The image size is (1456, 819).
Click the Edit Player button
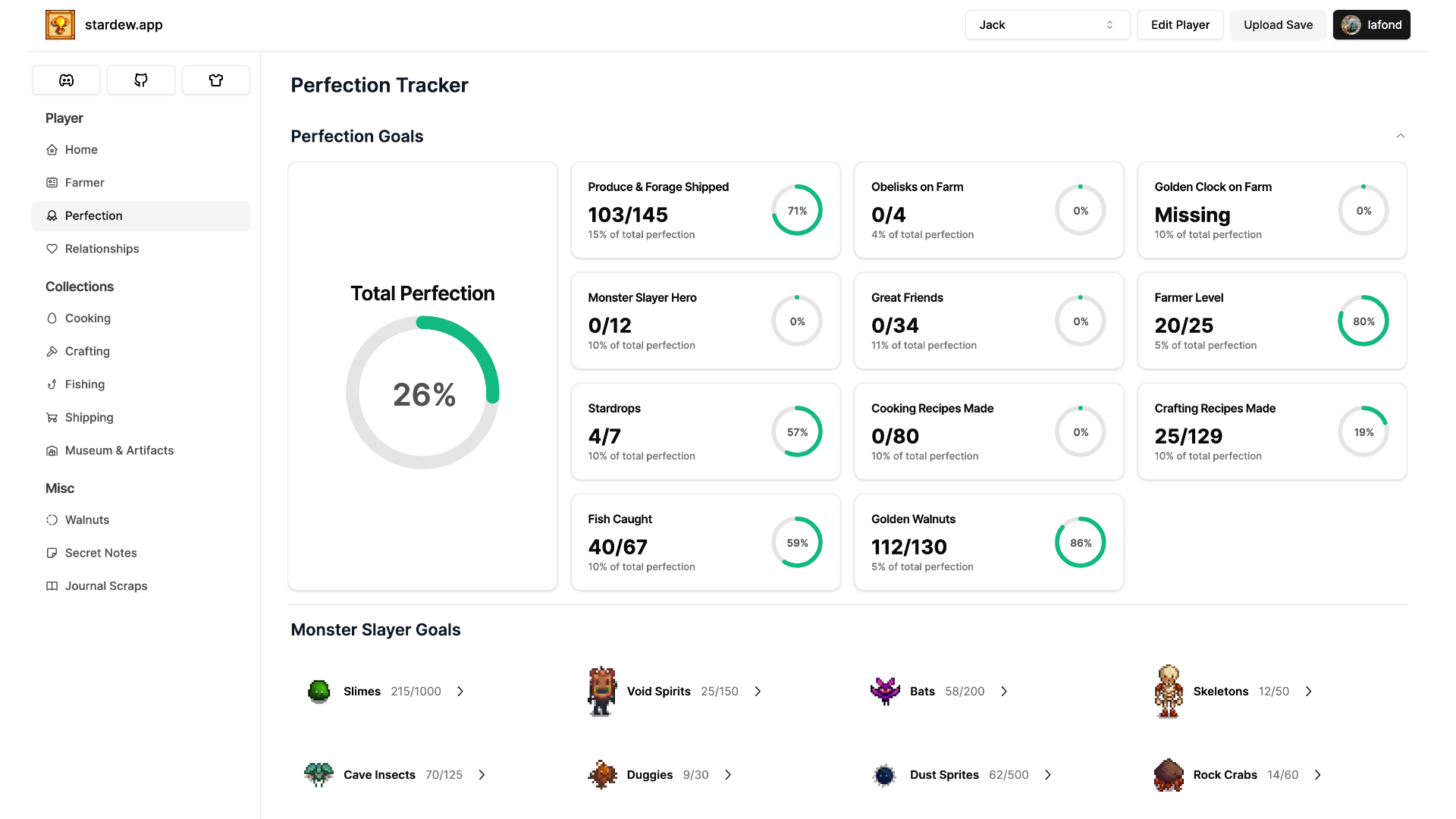click(1180, 25)
